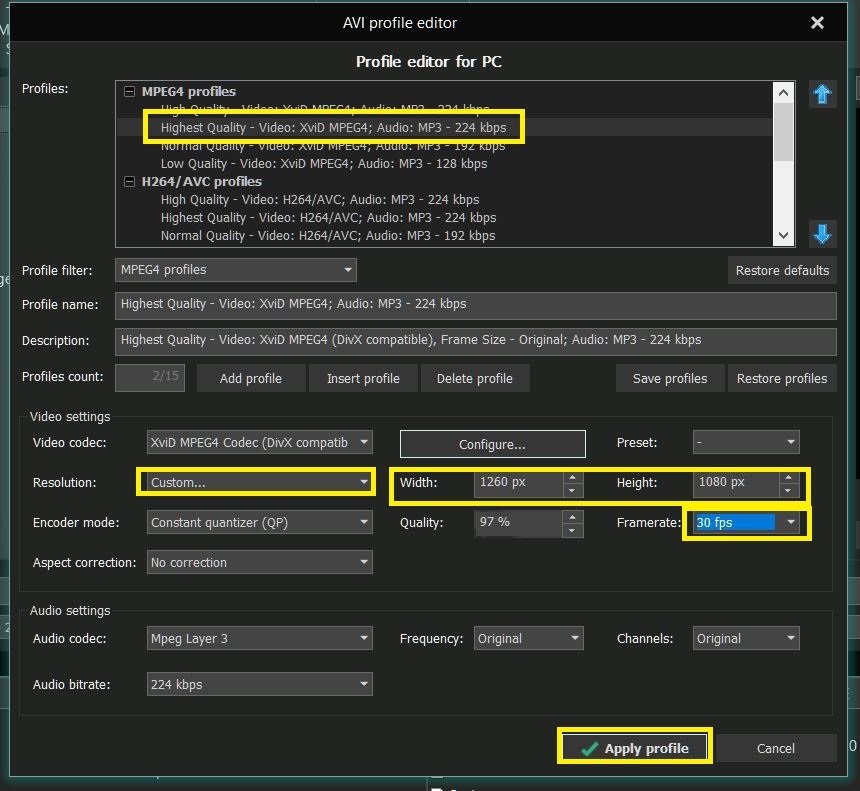Select Low Quality XviD MPEG4 128 kbps profile
Screen dimensions: 860x791
(x=323, y=163)
